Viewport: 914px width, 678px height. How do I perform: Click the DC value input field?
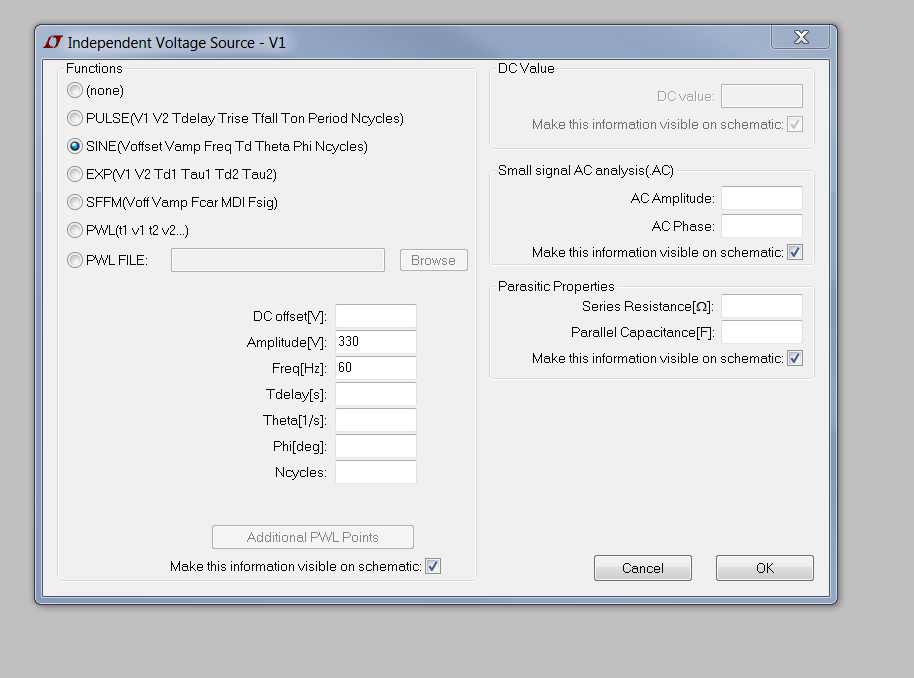pyautogui.click(x=762, y=96)
